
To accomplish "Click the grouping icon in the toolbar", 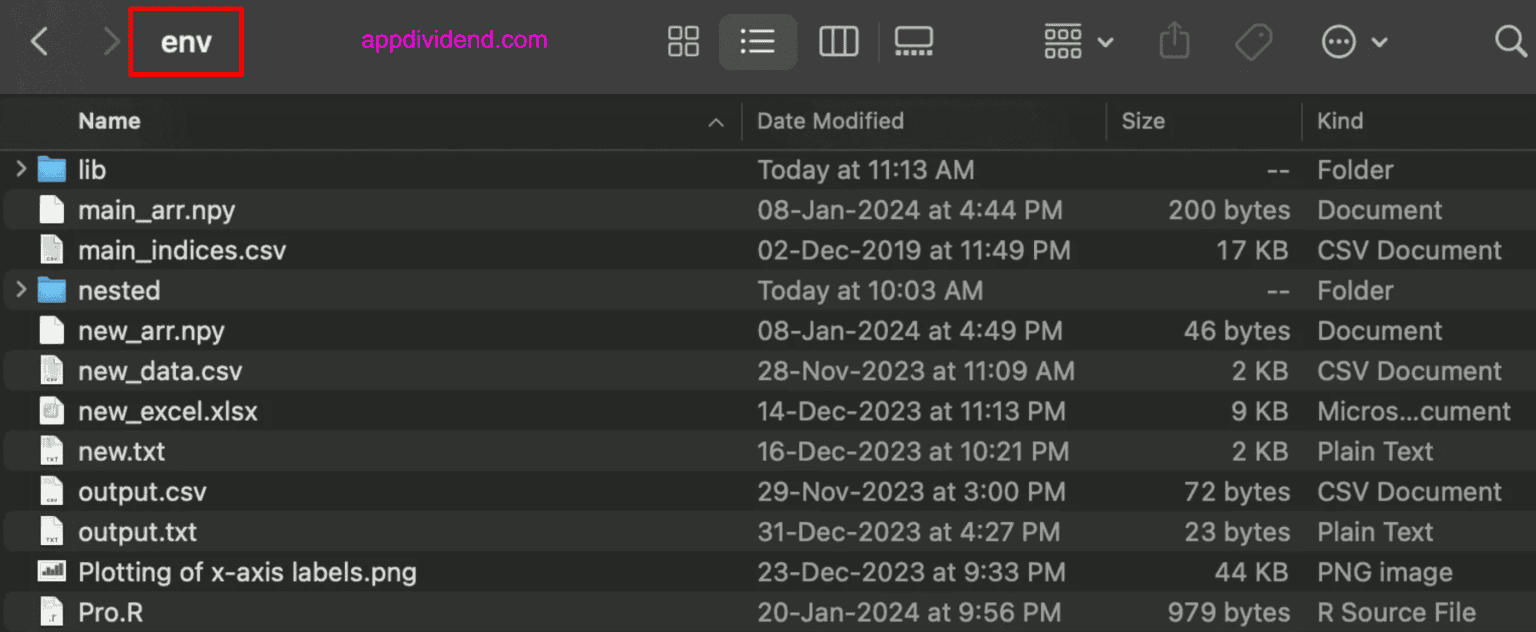I will (1063, 41).
